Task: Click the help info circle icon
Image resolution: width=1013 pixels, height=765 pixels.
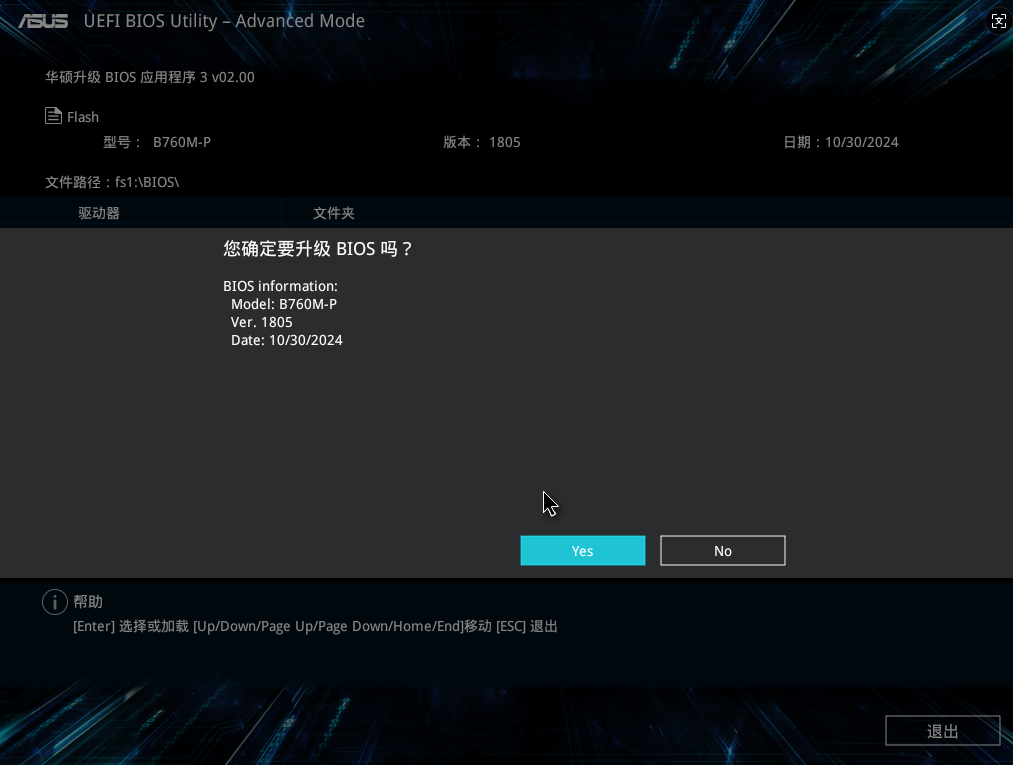Action: [x=54, y=602]
